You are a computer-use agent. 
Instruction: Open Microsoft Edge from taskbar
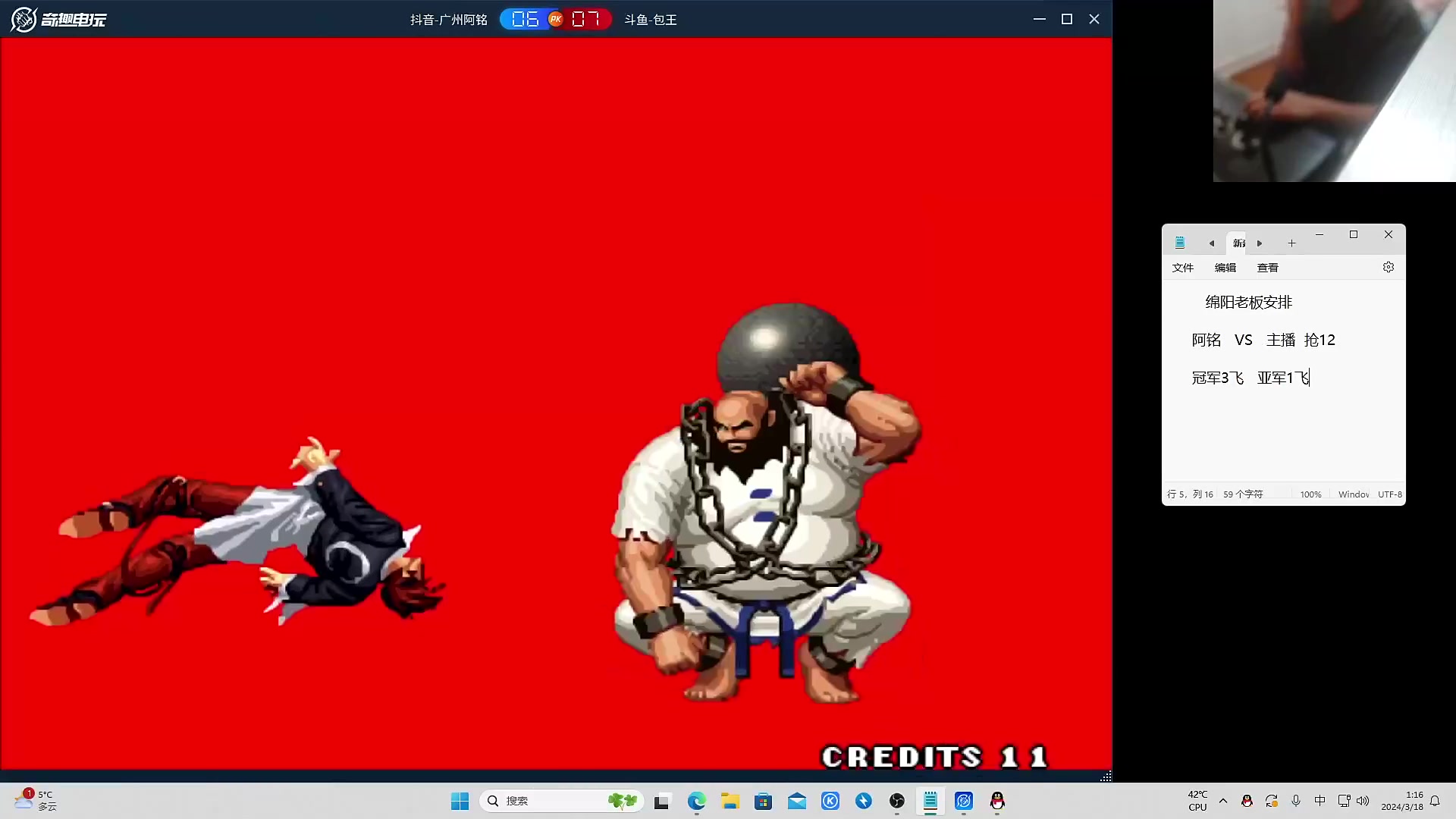pos(696,801)
